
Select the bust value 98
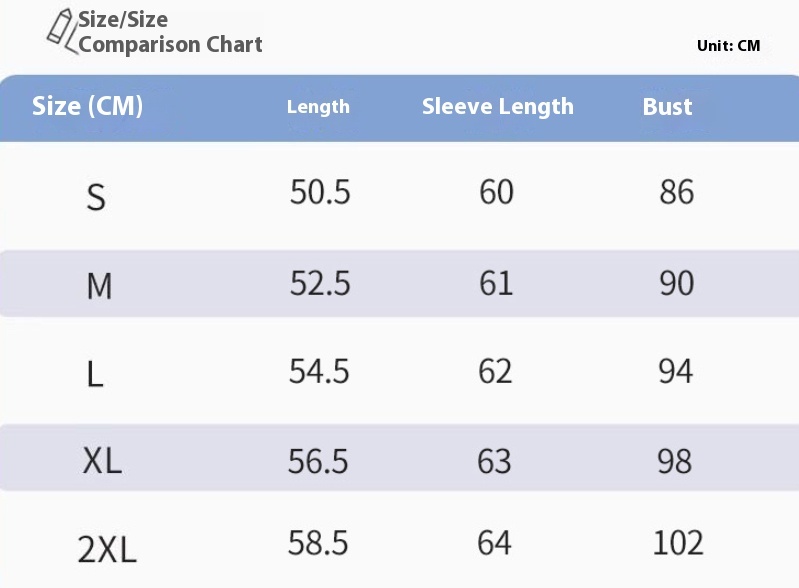pyautogui.click(x=675, y=461)
